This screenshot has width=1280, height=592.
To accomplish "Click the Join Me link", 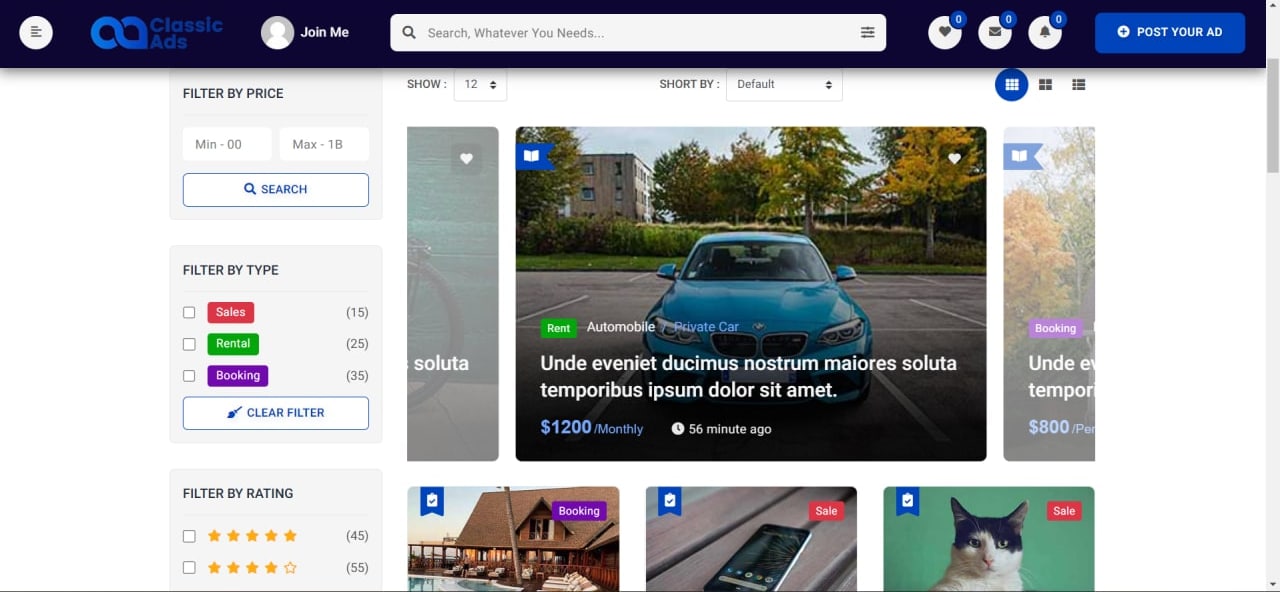I will 325,32.
